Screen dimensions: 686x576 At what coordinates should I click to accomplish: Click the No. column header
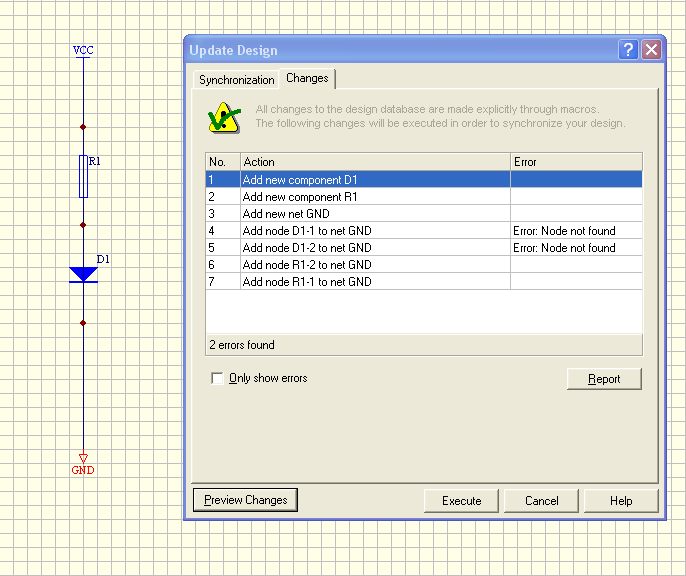pos(223,162)
